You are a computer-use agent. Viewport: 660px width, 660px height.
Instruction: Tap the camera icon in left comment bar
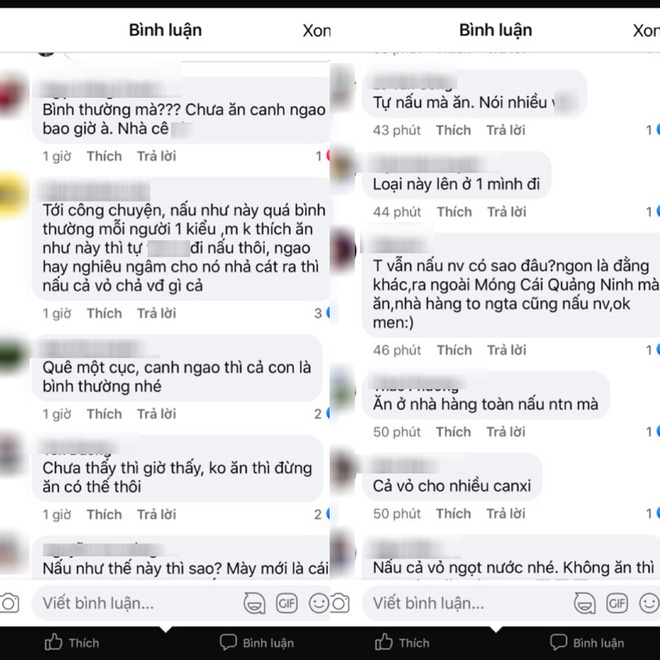click(9, 603)
